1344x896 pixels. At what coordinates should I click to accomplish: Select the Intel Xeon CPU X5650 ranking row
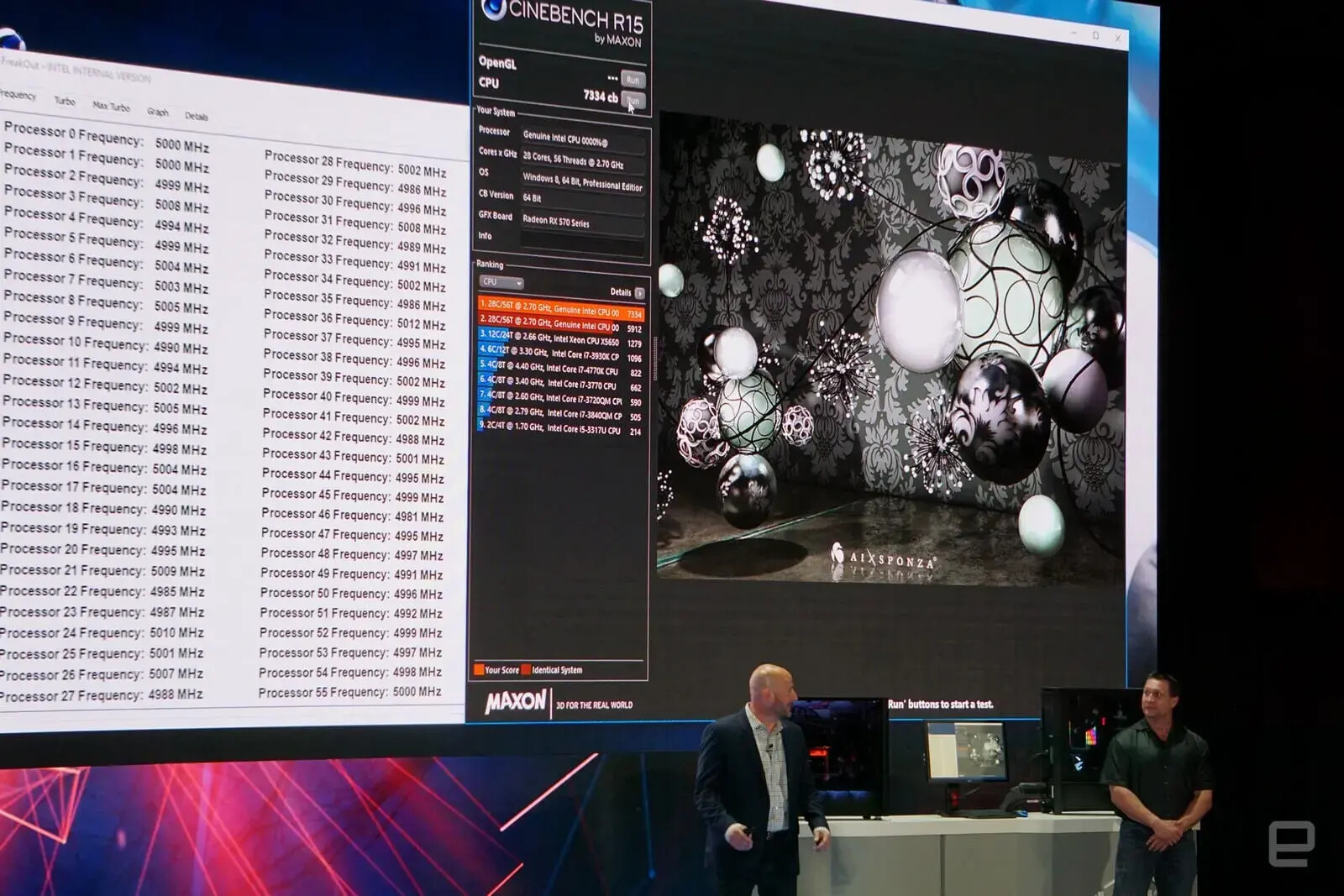point(561,340)
